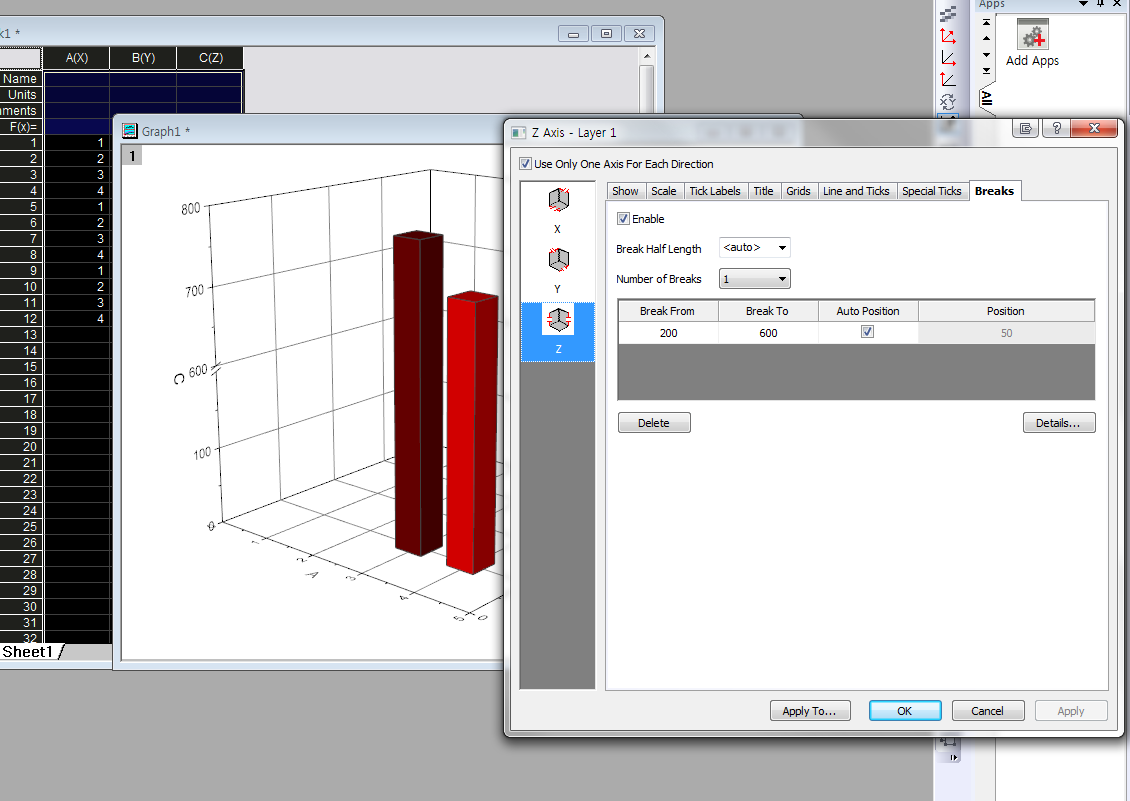Screen dimensions: 1130x801
Task: Minimize the worksheet window
Action: [x=574, y=34]
